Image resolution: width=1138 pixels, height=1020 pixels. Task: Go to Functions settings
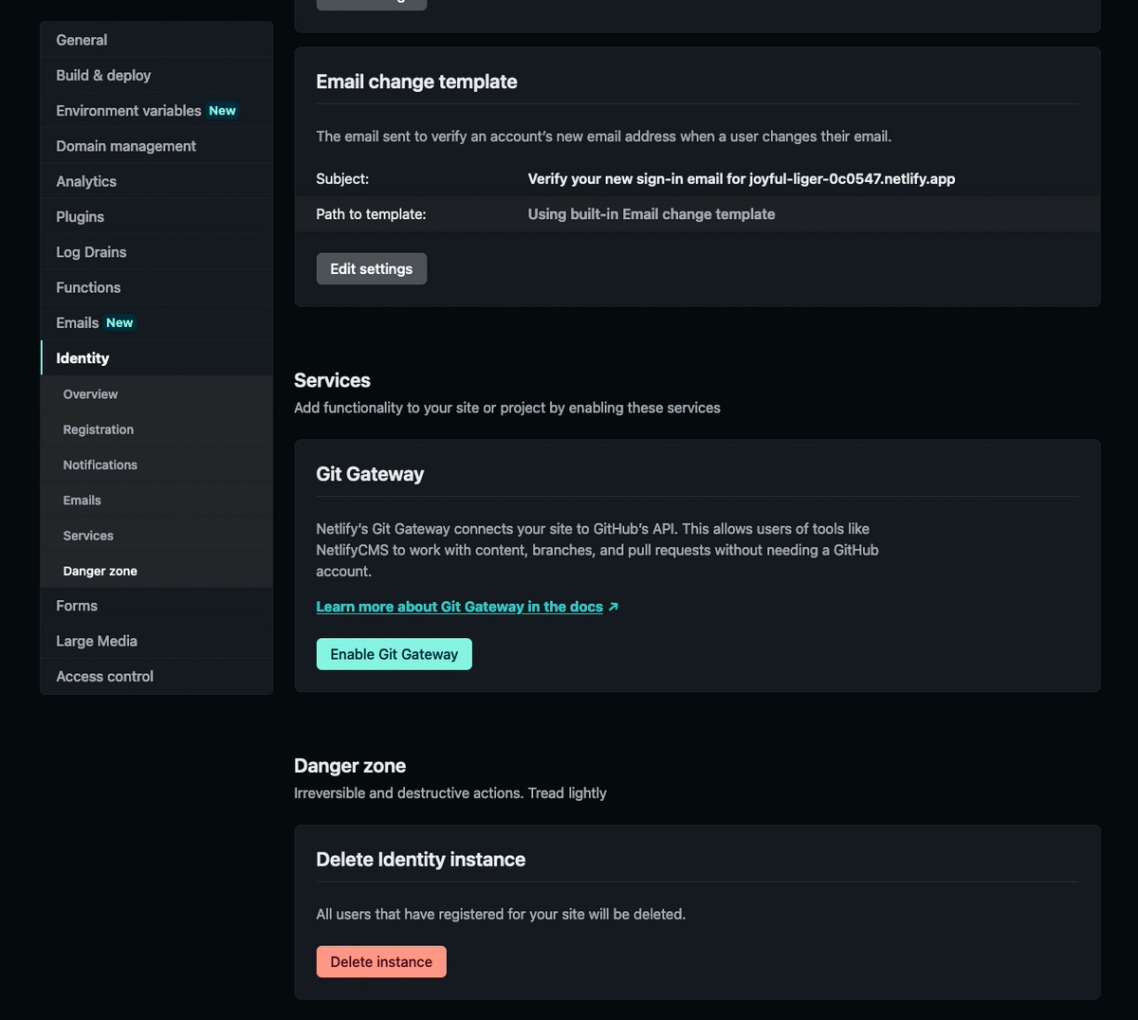pos(156,287)
